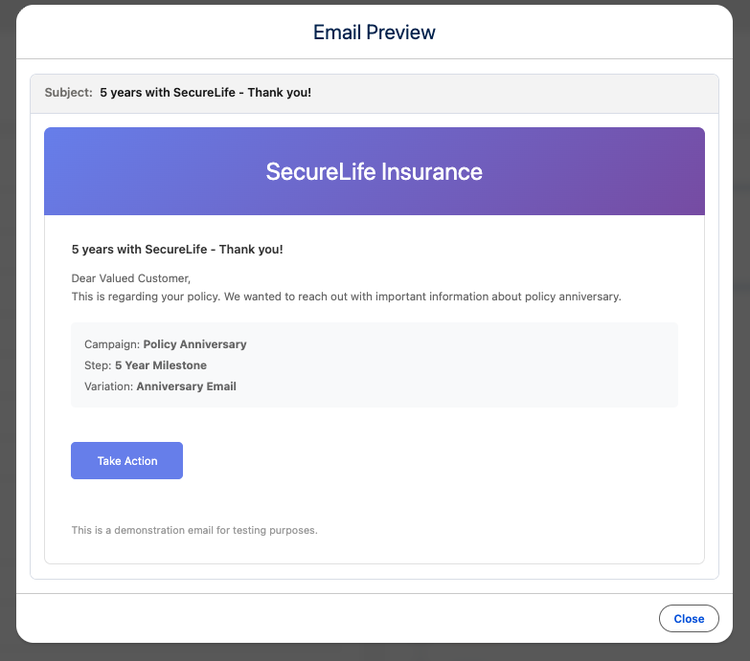This screenshot has width=750, height=661.
Task: Click the "Subject:" label
Action: pyautogui.click(x=68, y=93)
